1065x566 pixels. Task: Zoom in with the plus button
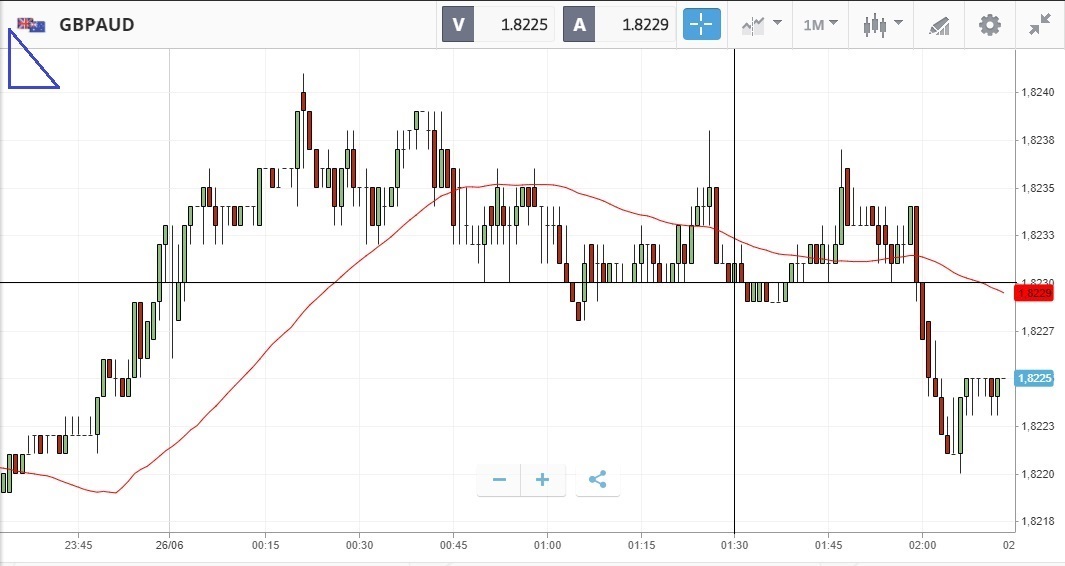click(x=542, y=480)
